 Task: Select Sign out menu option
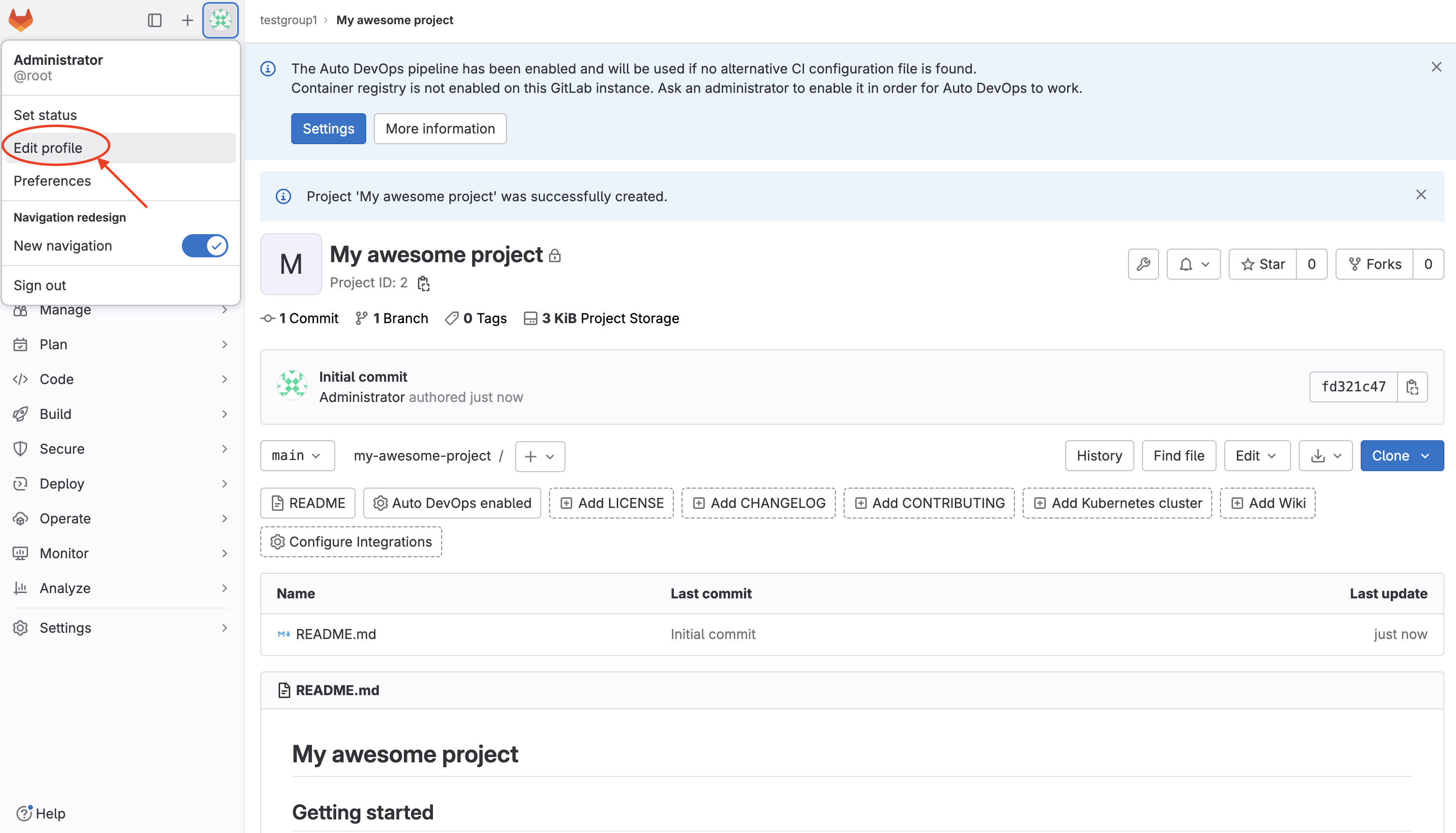(40, 284)
